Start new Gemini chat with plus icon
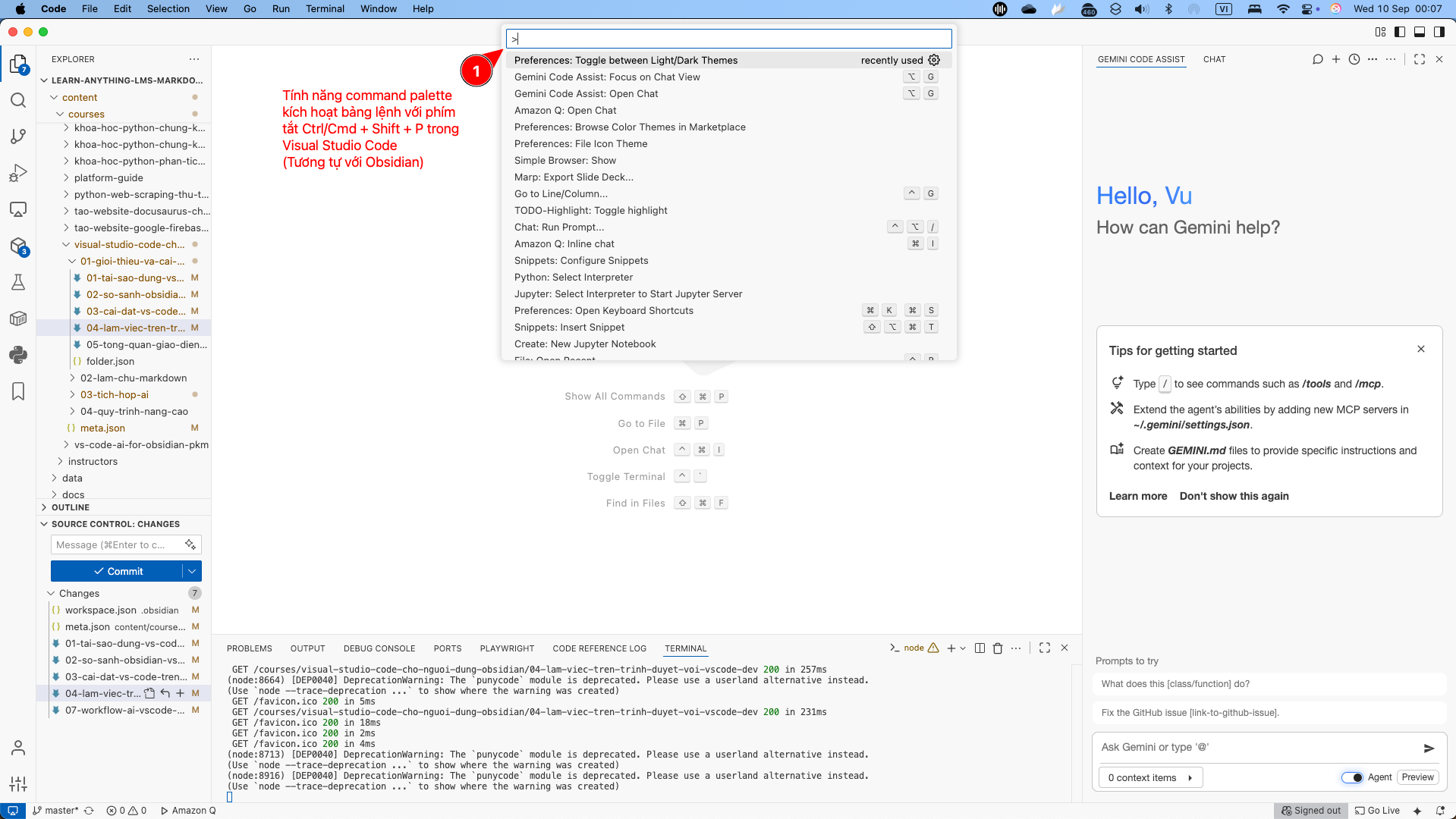Screen dimensions: 1456x819 click(x=1336, y=59)
